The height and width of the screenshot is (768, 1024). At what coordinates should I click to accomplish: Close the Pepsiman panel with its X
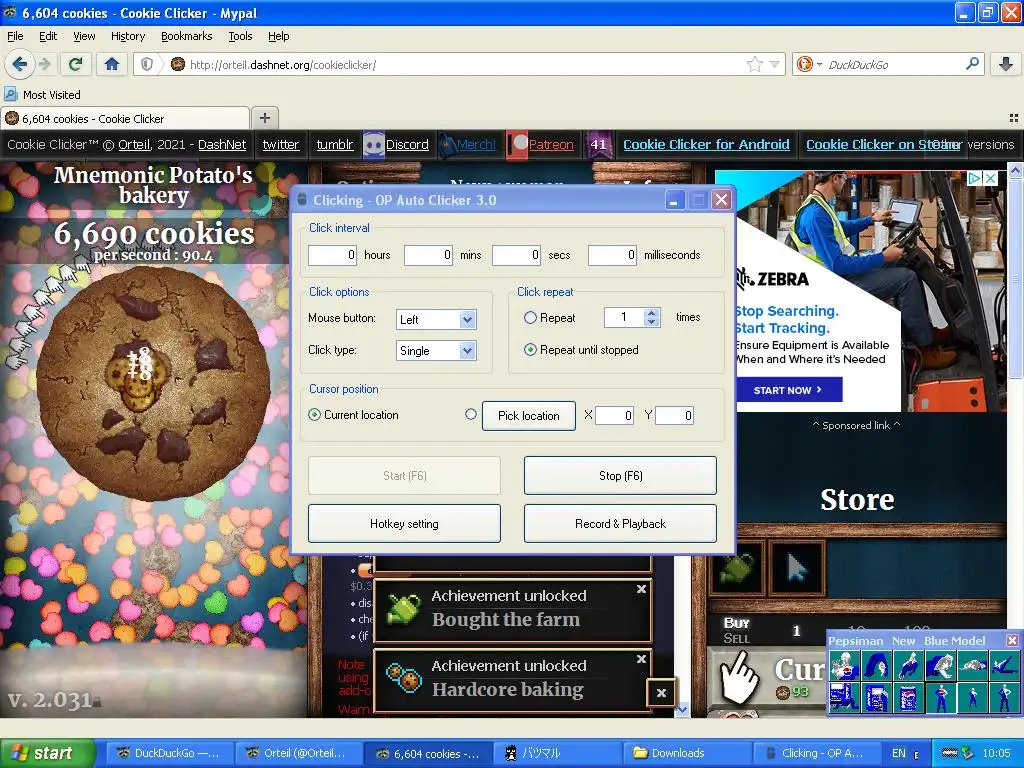click(1012, 641)
